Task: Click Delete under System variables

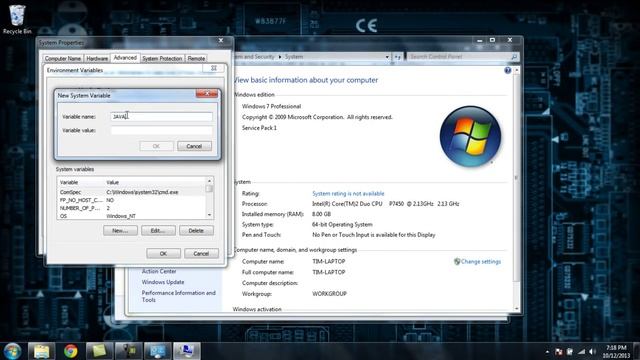Action: pyautogui.click(x=196, y=231)
